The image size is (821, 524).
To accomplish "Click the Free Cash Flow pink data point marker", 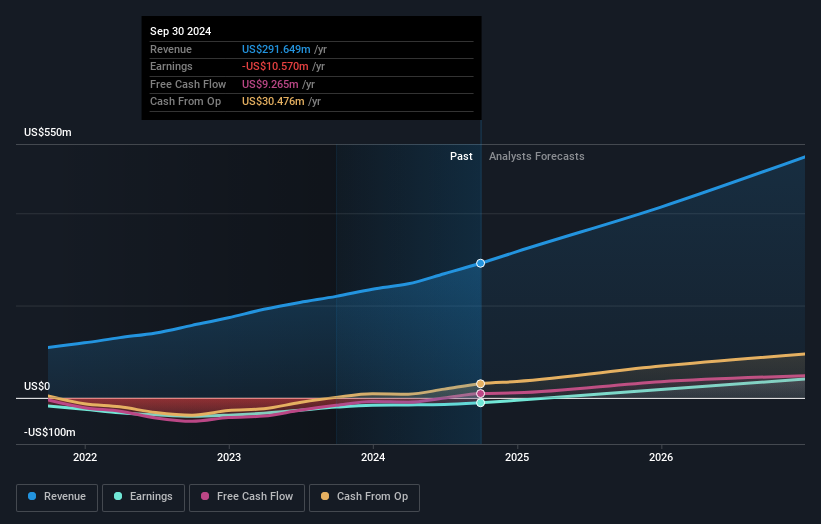I will (480, 394).
